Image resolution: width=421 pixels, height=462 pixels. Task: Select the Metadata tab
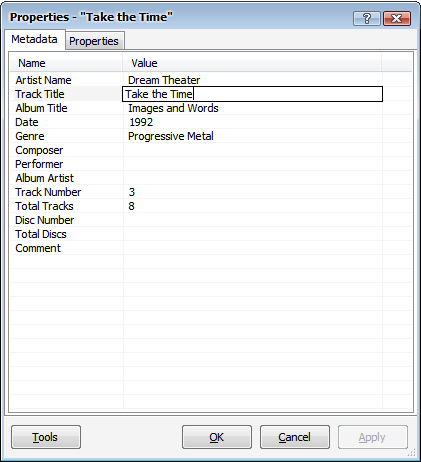[34, 39]
